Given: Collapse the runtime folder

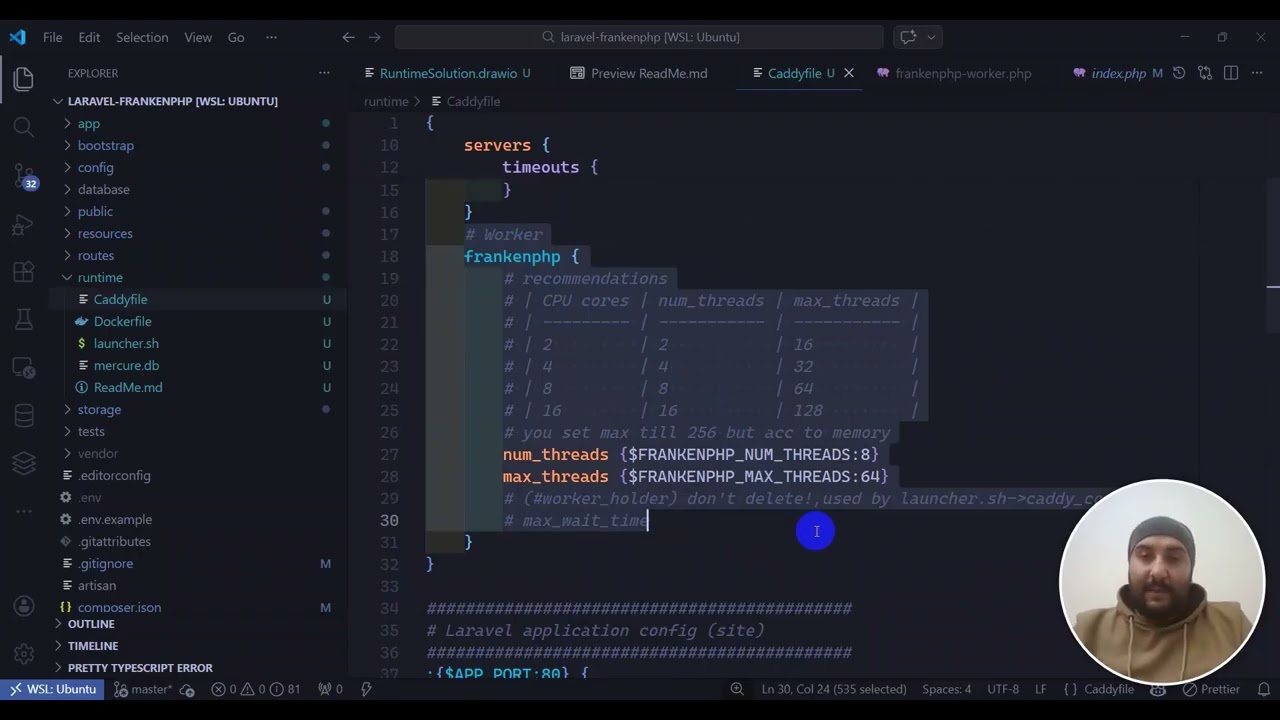Looking at the screenshot, I should pyautogui.click(x=100, y=277).
